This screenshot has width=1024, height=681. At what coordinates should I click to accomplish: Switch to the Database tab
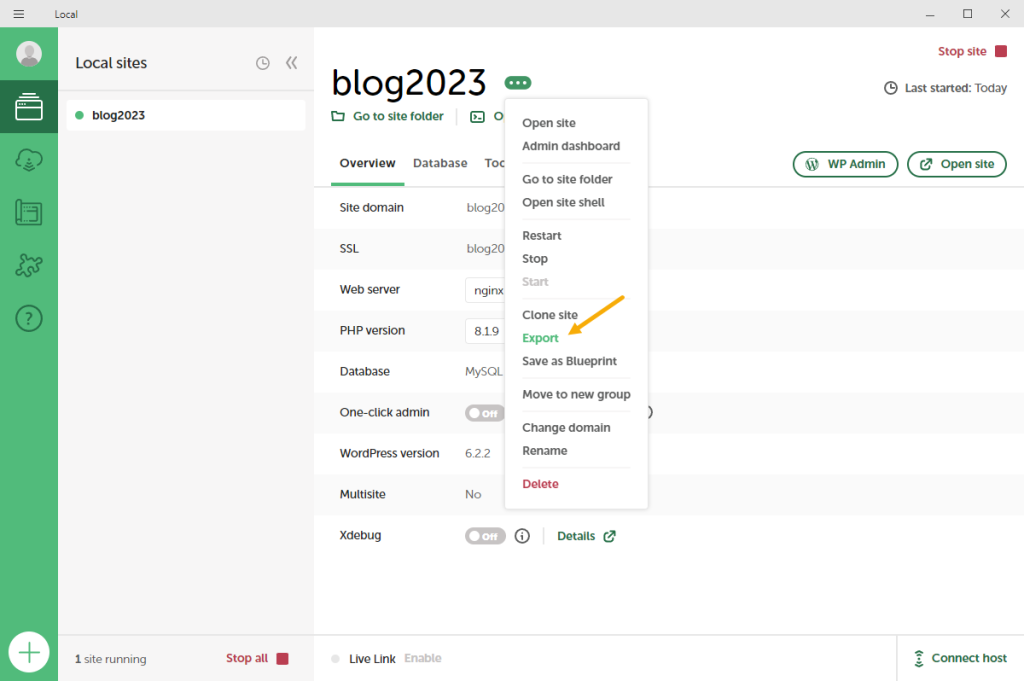(x=440, y=163)
